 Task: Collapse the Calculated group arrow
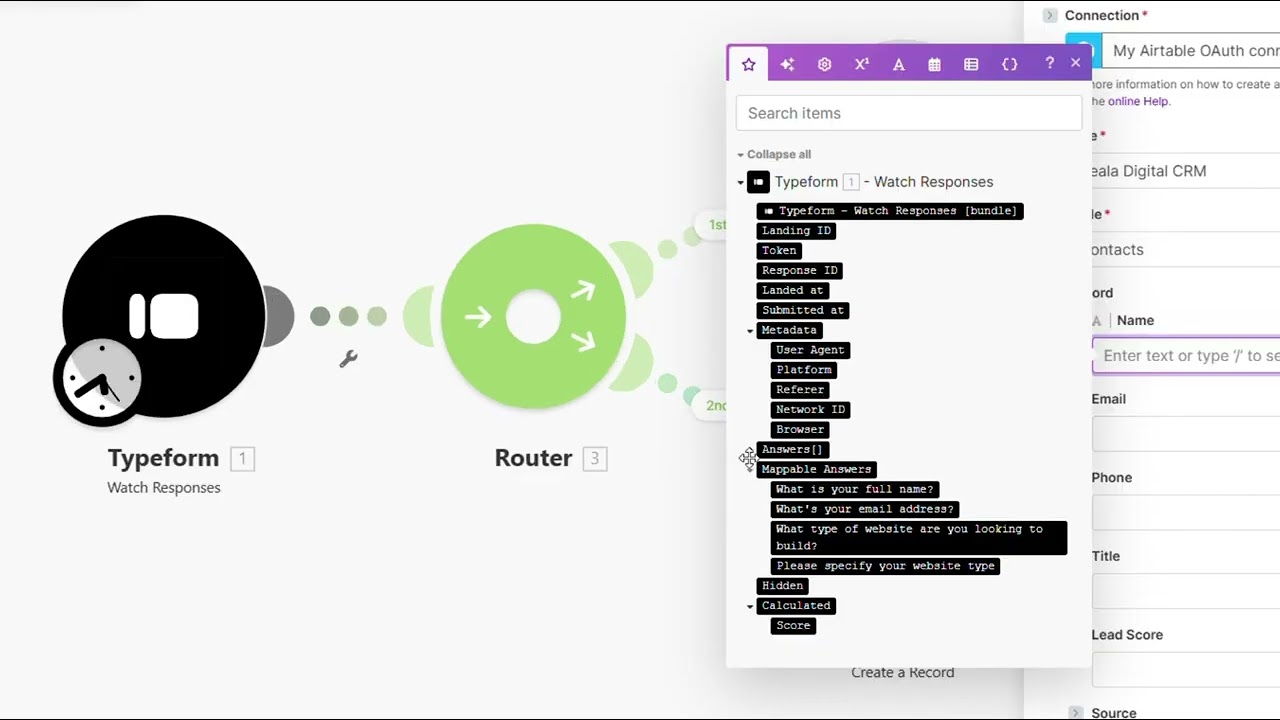(750, 607)
